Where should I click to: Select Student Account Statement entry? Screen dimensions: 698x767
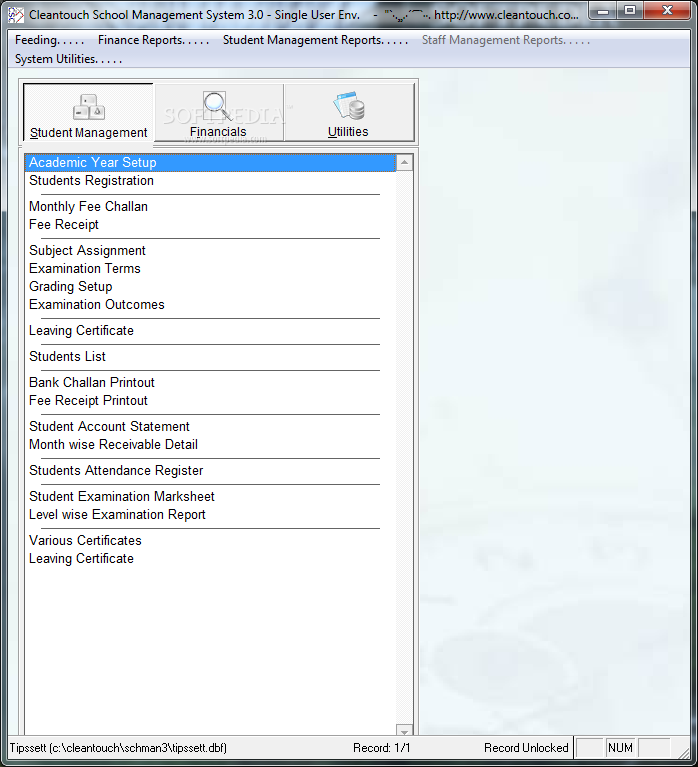(x=109, y=427)
